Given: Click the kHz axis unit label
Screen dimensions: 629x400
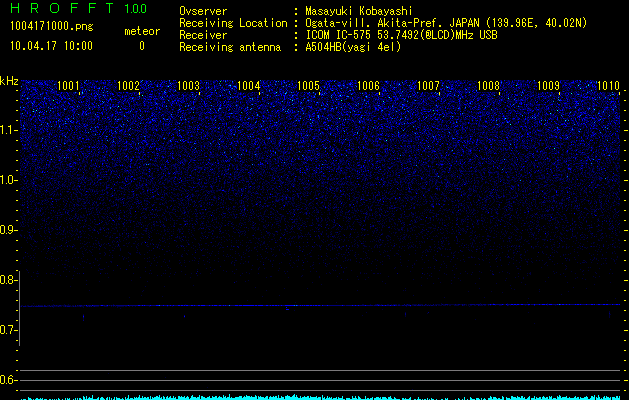Looking at the screenshot, I should pos(9,81).
